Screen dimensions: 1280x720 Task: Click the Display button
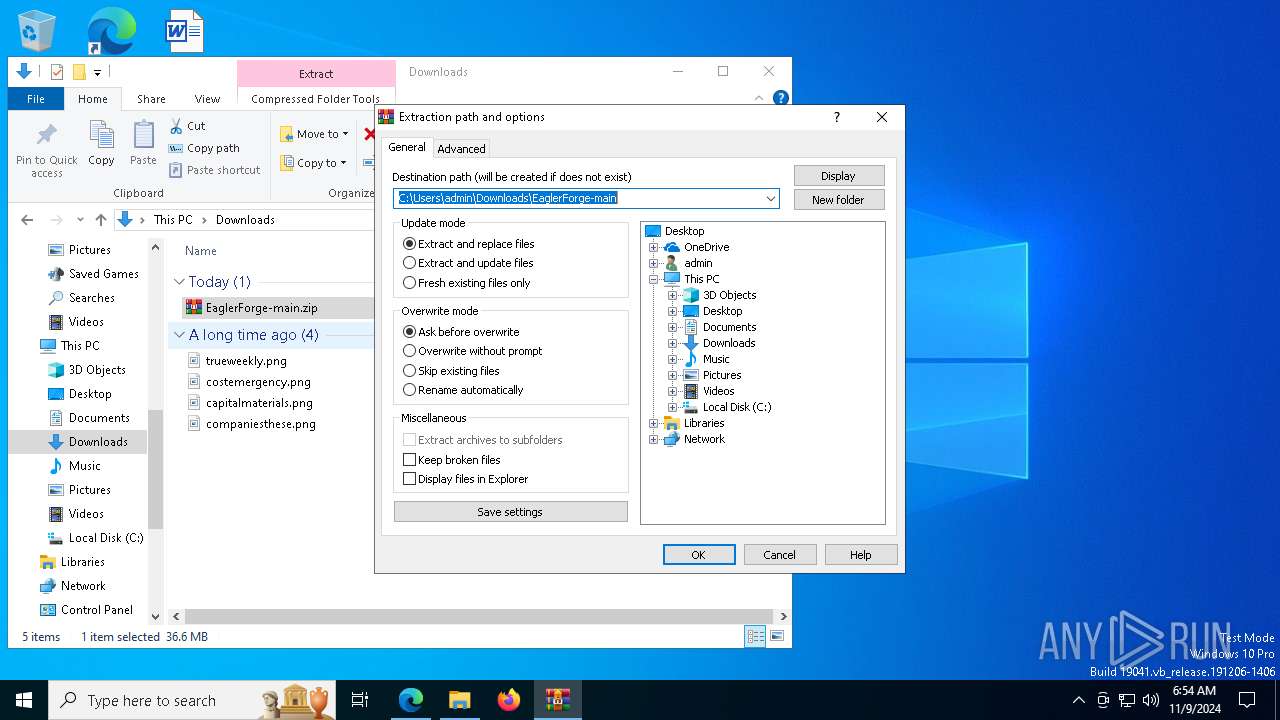point(838,176)
